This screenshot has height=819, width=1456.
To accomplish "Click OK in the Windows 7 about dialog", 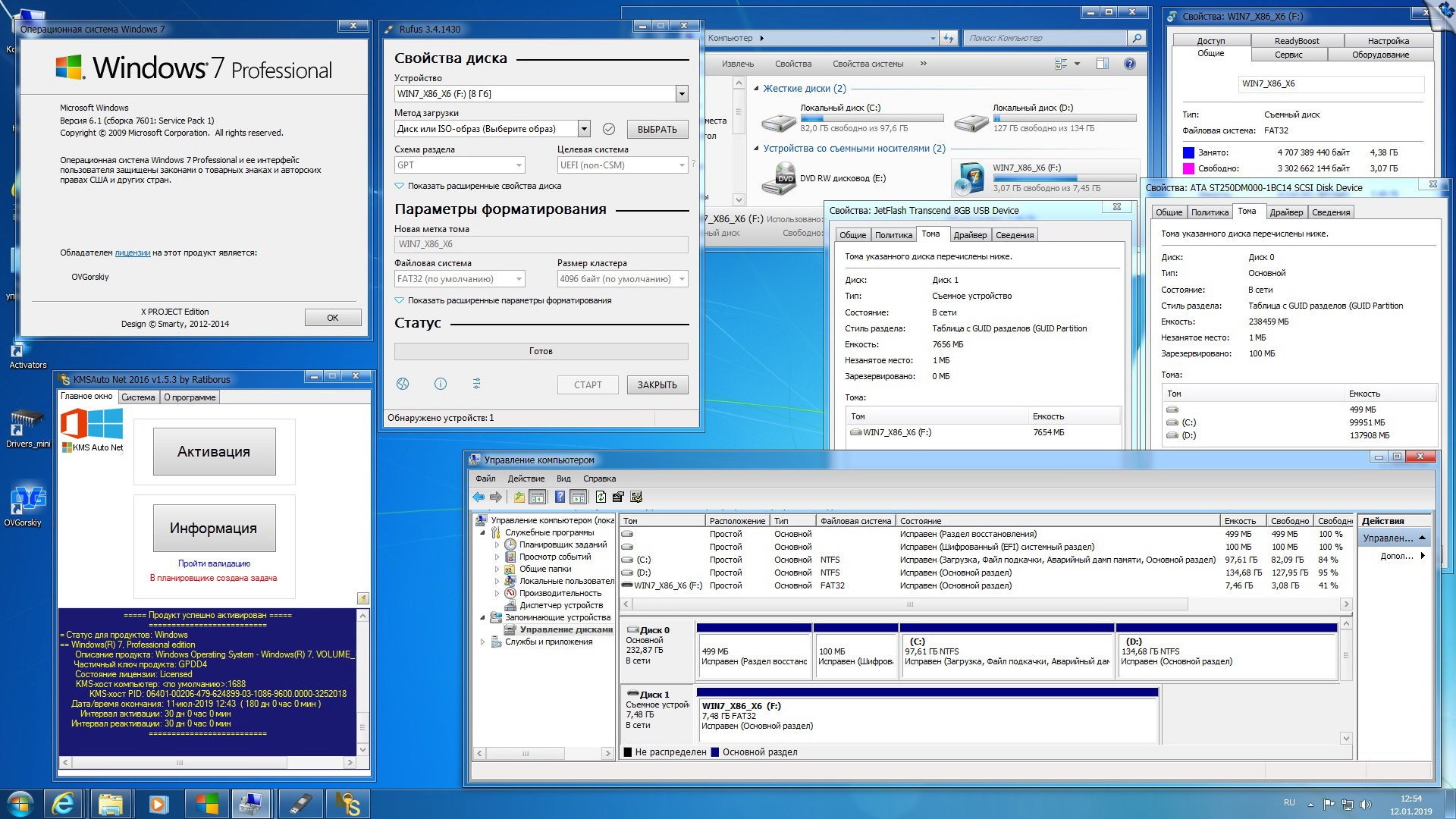I will [333, 318].
